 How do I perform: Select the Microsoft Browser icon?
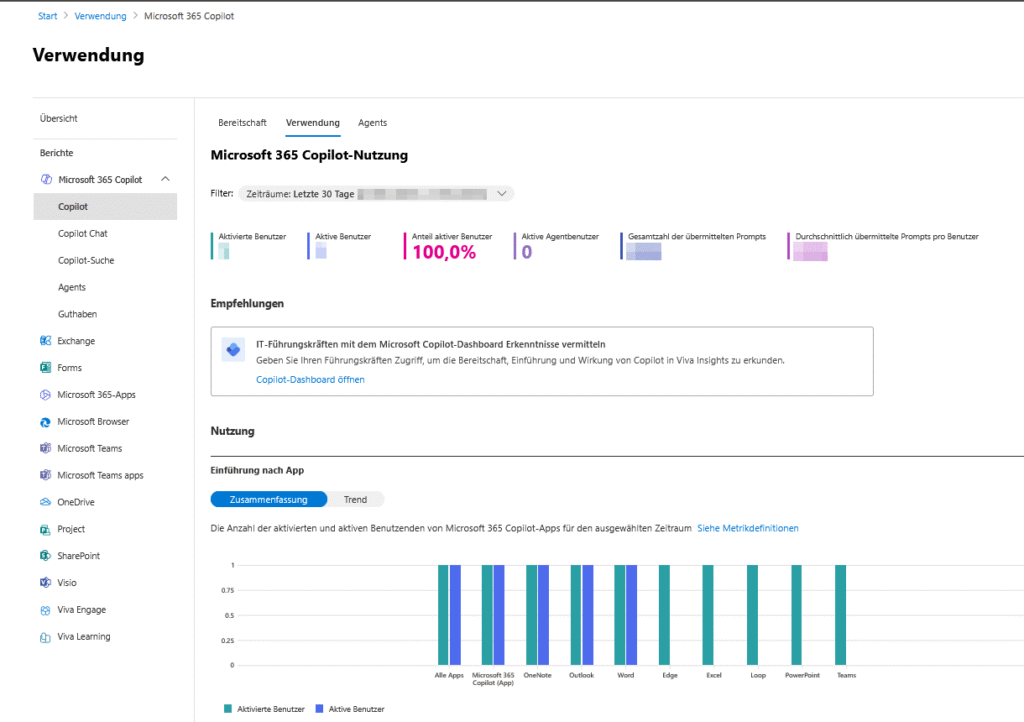click(44, 421)
